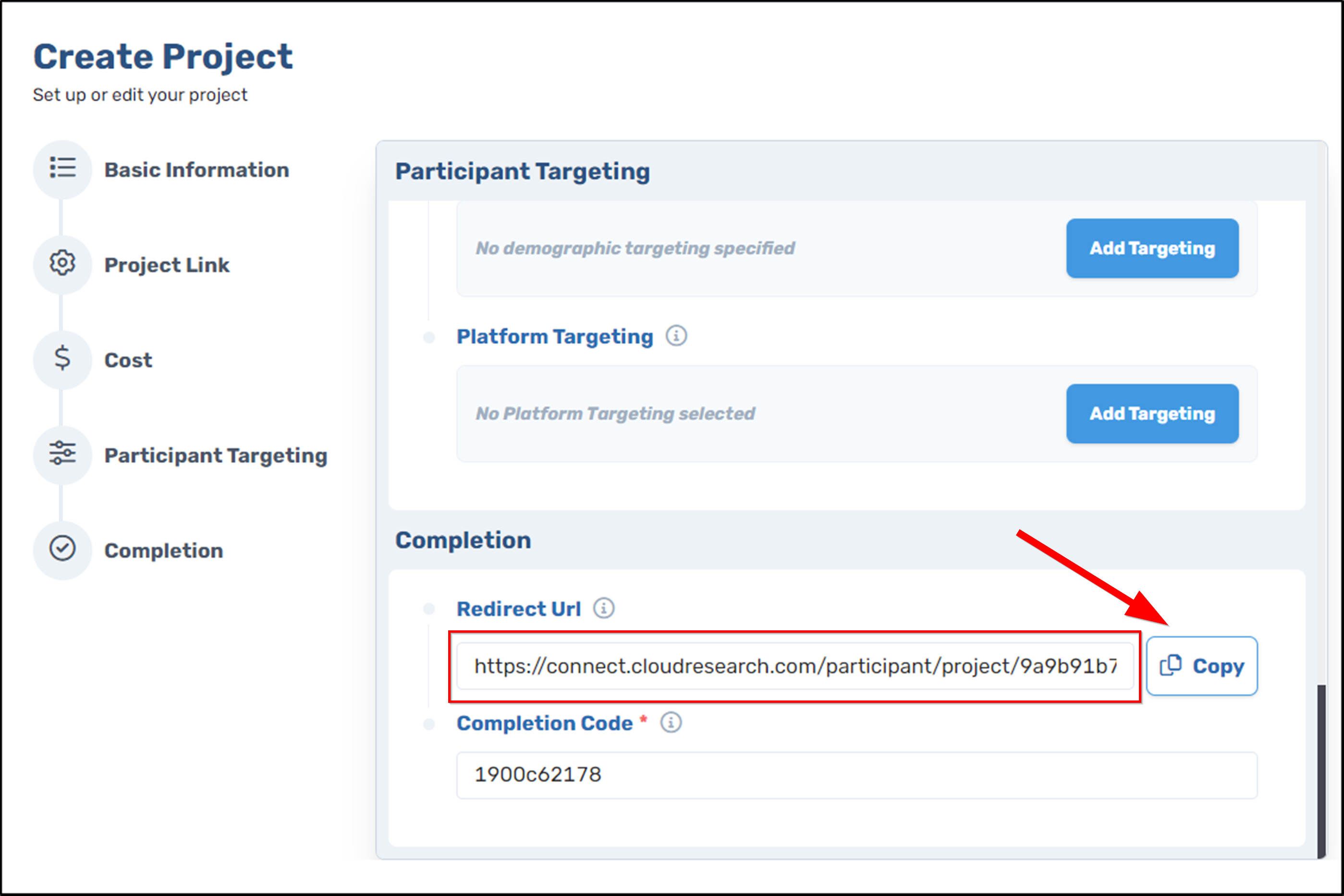Click the Redirect Url text field
1344x896 pixels.
coord(794,666)
